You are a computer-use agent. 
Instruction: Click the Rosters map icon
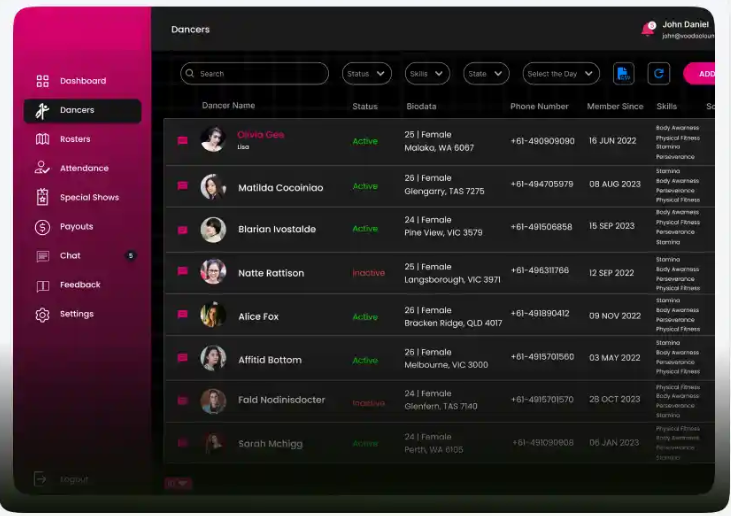(42, 139)
